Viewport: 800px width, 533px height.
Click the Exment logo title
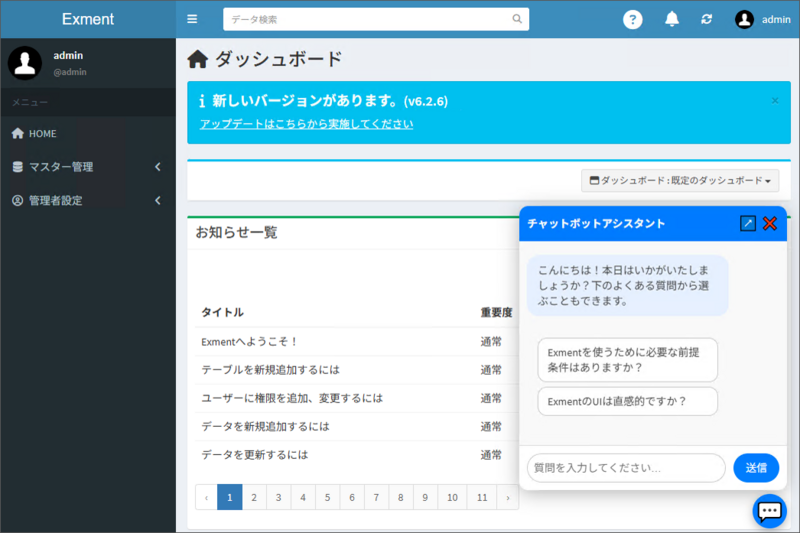[88, 19]
